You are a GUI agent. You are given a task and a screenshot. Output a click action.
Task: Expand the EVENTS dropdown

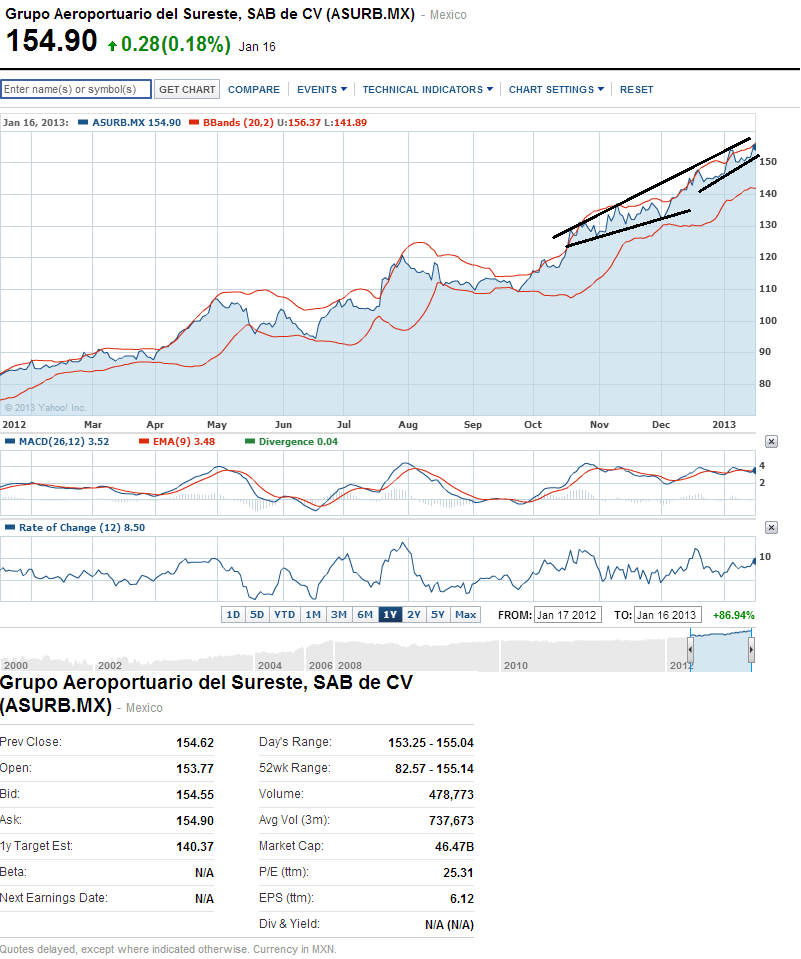click(322, 89)
